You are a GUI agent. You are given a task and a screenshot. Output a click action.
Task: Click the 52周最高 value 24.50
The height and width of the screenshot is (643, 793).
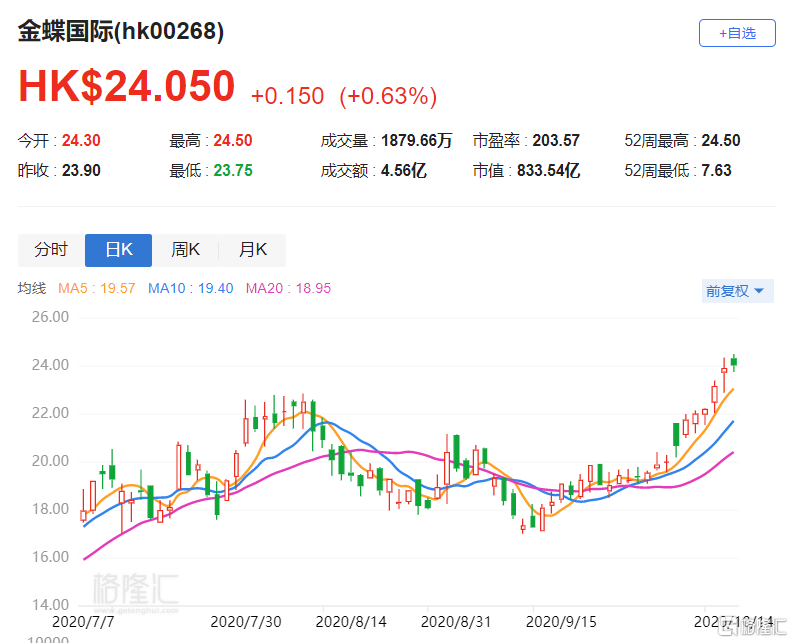coord(721,141)
